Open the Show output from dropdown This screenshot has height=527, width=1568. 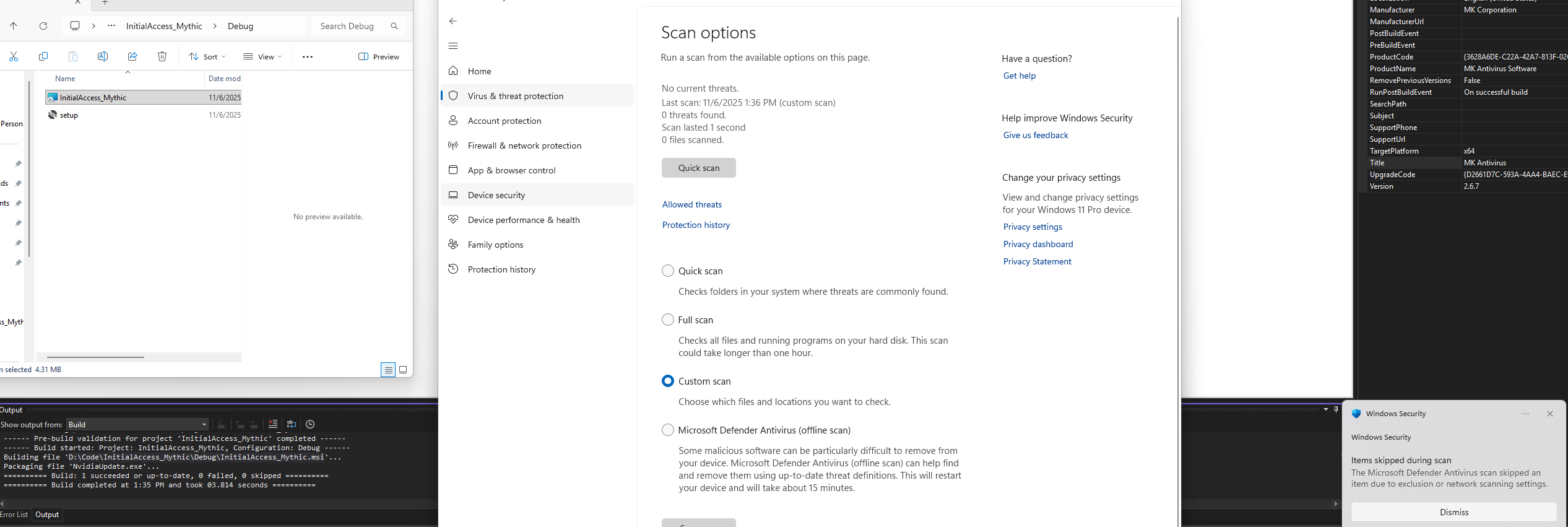click(137, 425)
